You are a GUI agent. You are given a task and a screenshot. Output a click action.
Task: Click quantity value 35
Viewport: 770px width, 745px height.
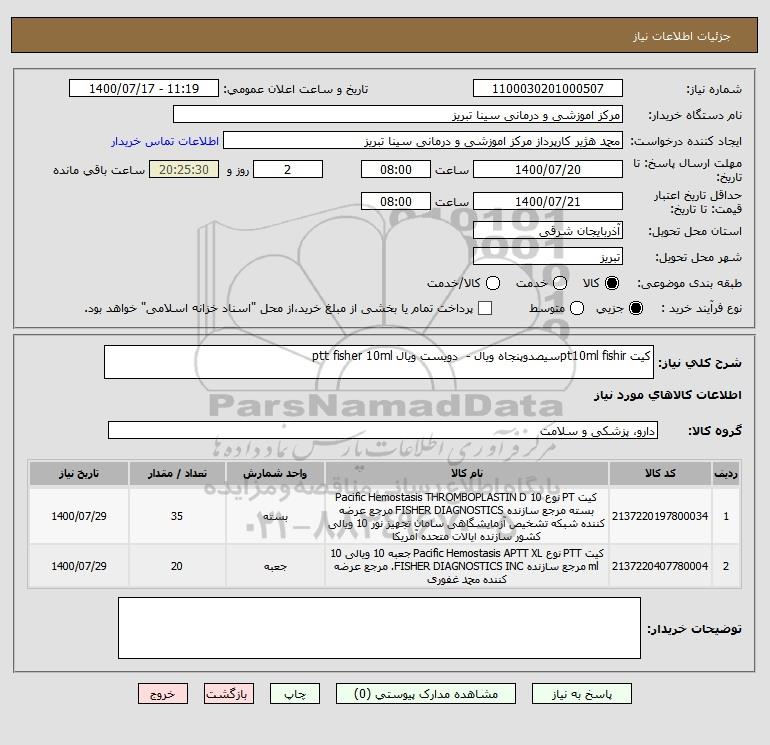(x=177, y=516)
